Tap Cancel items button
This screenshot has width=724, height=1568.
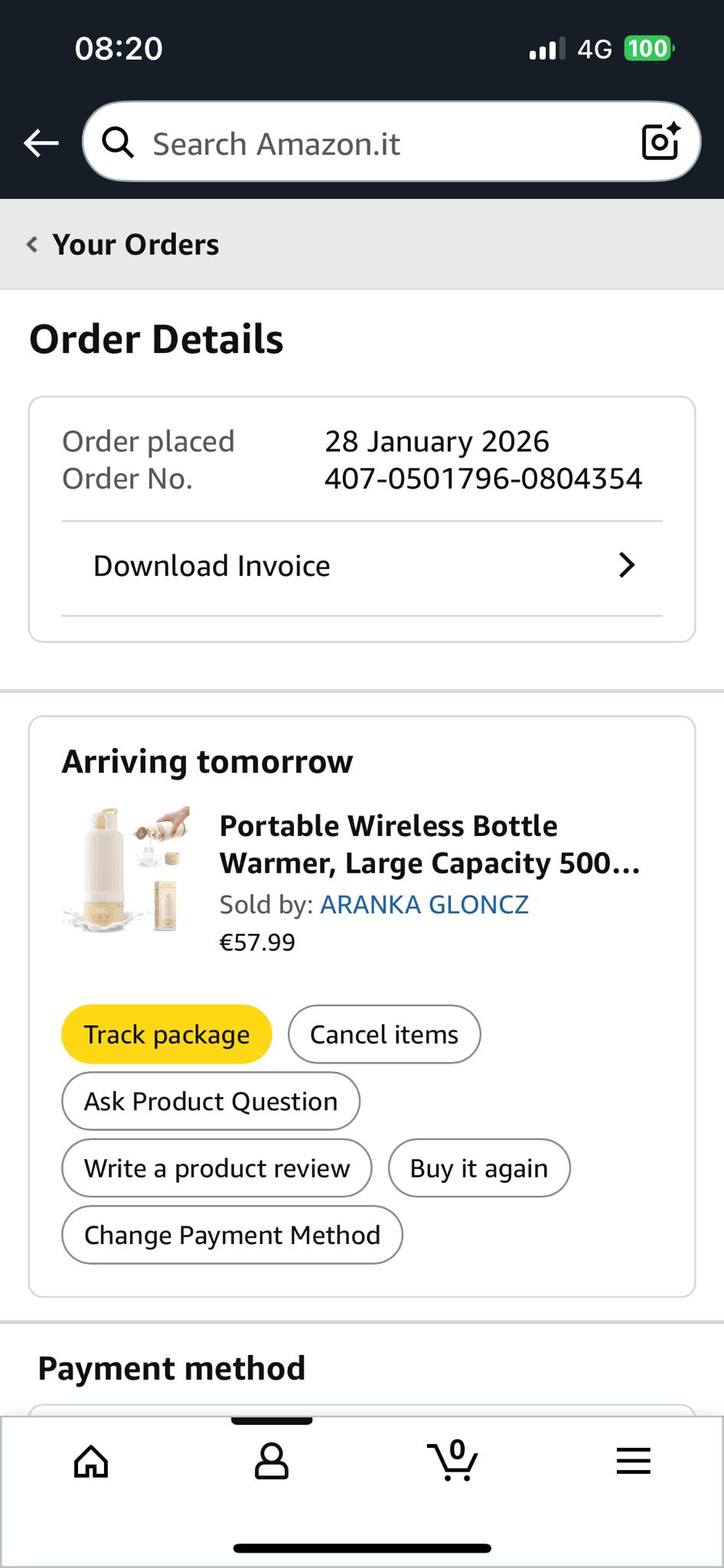(384, 1034)
